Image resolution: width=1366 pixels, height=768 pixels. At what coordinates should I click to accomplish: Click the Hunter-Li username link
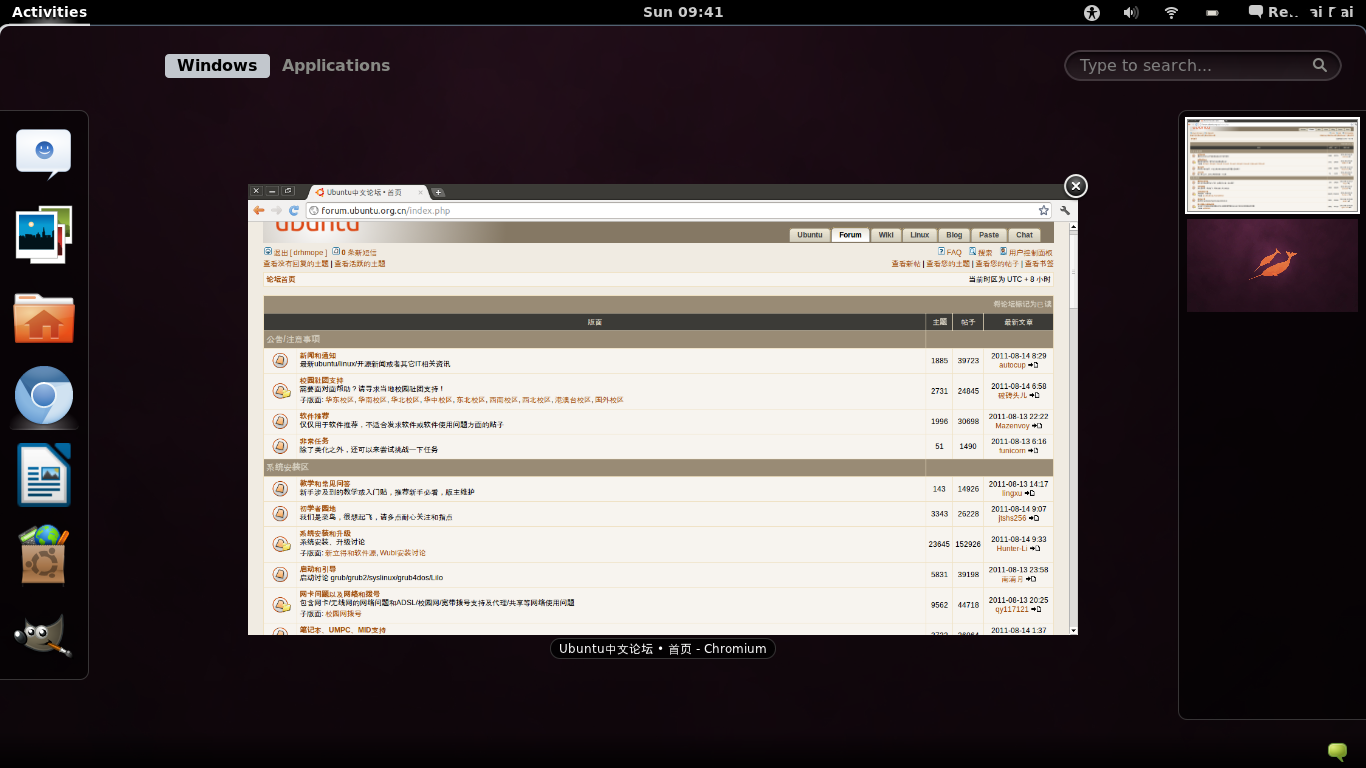(1012, 548)
